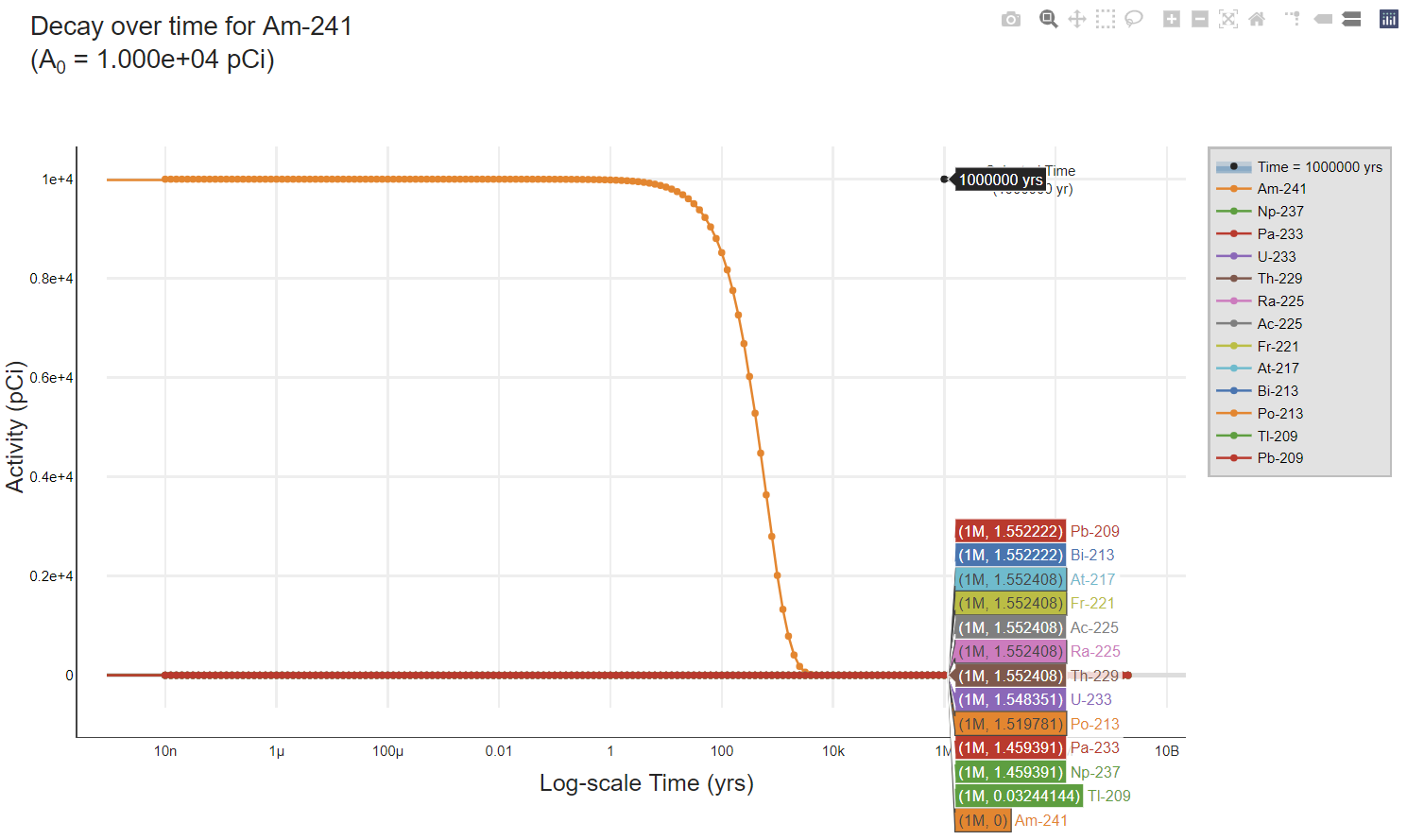Toggle the U-233 legend entry

coord(1276,257)
